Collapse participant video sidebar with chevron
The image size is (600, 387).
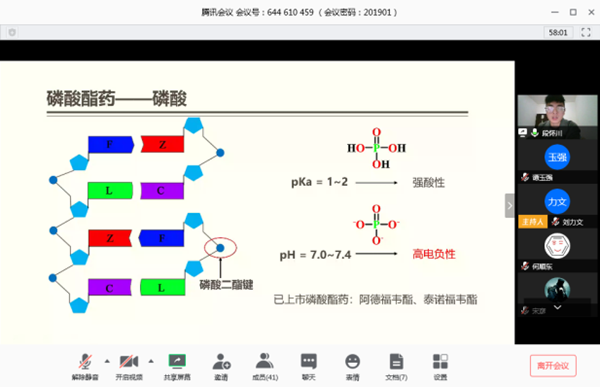pos(509,206)
